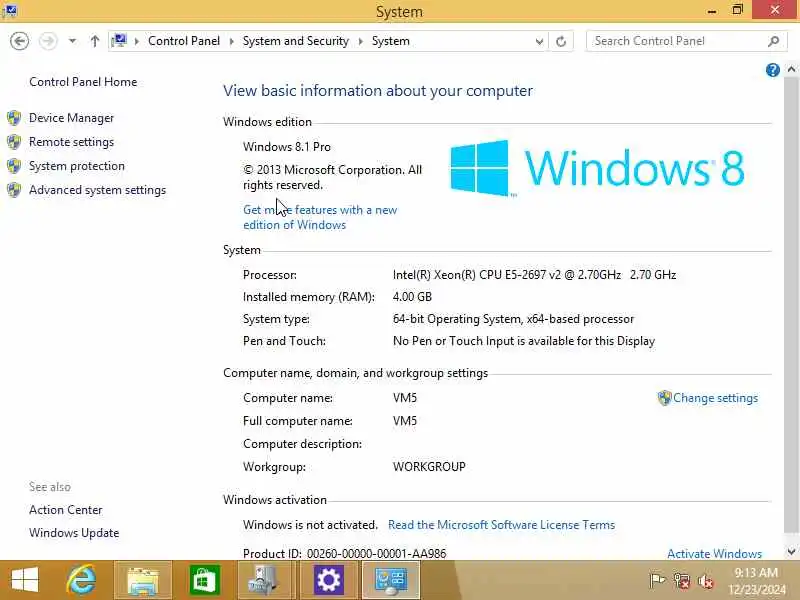Click the computer icon in address bar
Viewport: 800px width, 600px height.
point(119,41)
